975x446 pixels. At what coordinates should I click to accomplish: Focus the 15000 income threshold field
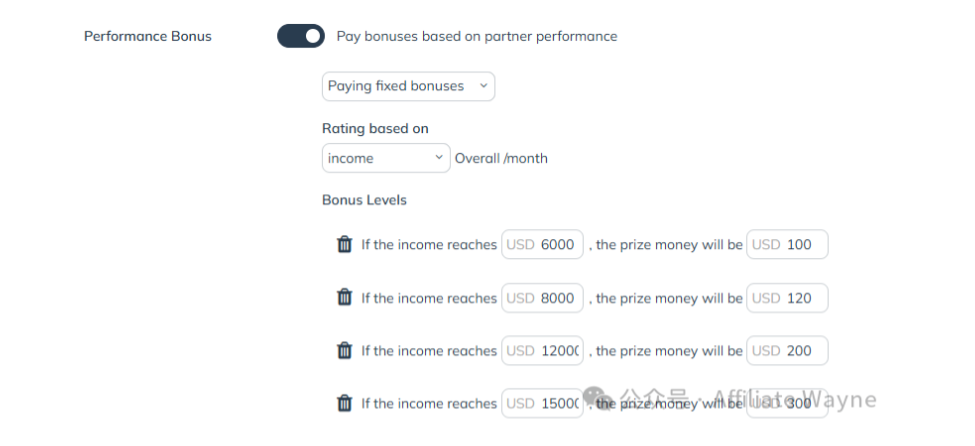click(542, 404)
